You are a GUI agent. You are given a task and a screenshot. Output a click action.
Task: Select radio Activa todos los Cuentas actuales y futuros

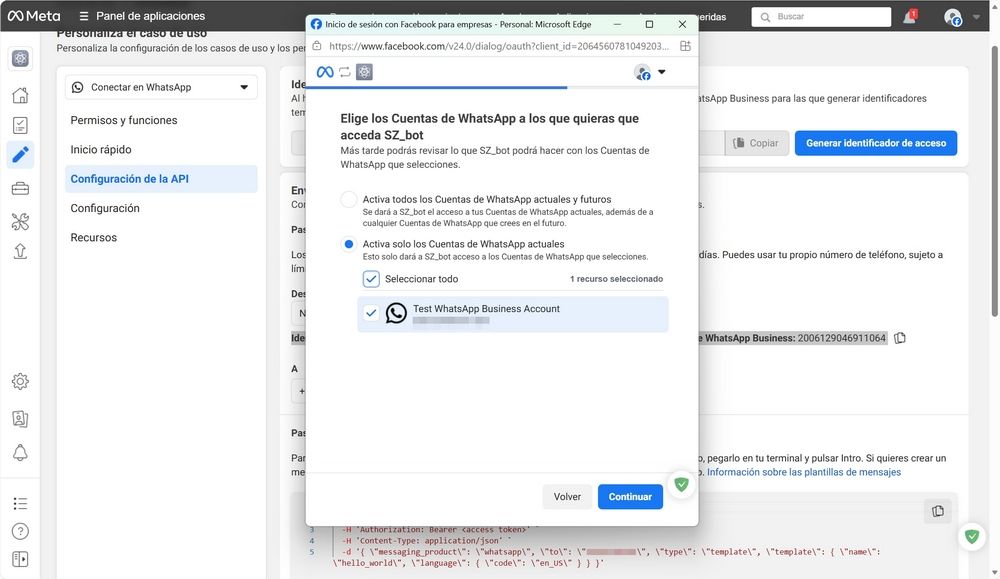click(x=349, y=199)
